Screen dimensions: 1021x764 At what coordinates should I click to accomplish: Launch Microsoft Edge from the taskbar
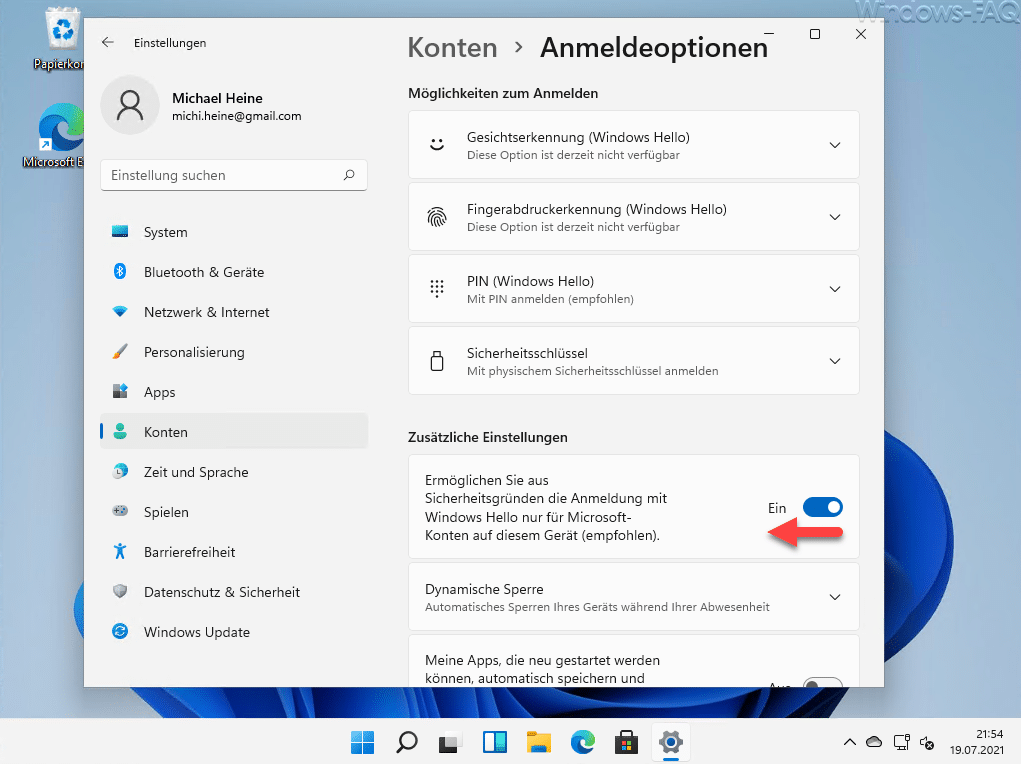click(x=583, y=742)
